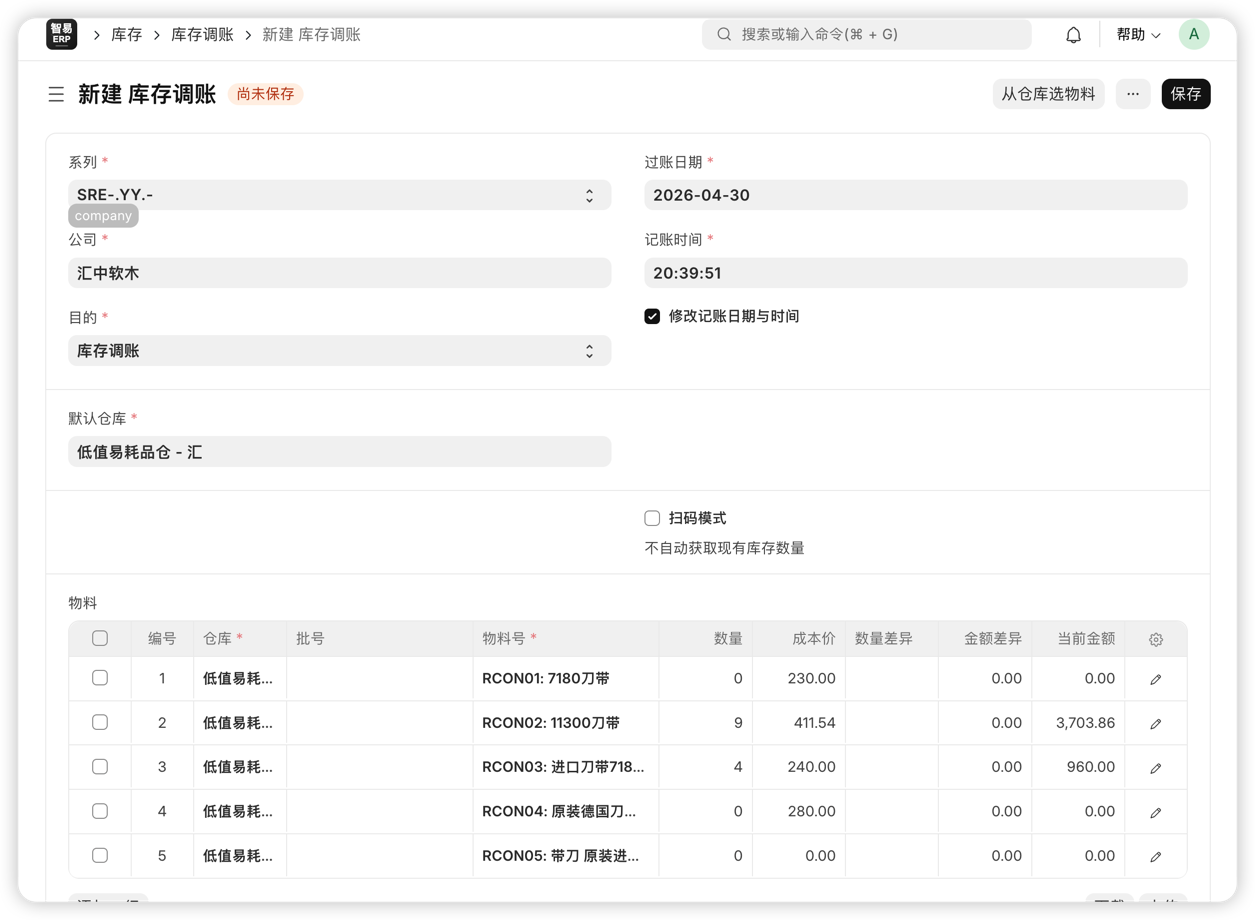Screen dimensions: 1255x920
Task: Click warehouse cell in row 1
Action: (240, 678)
